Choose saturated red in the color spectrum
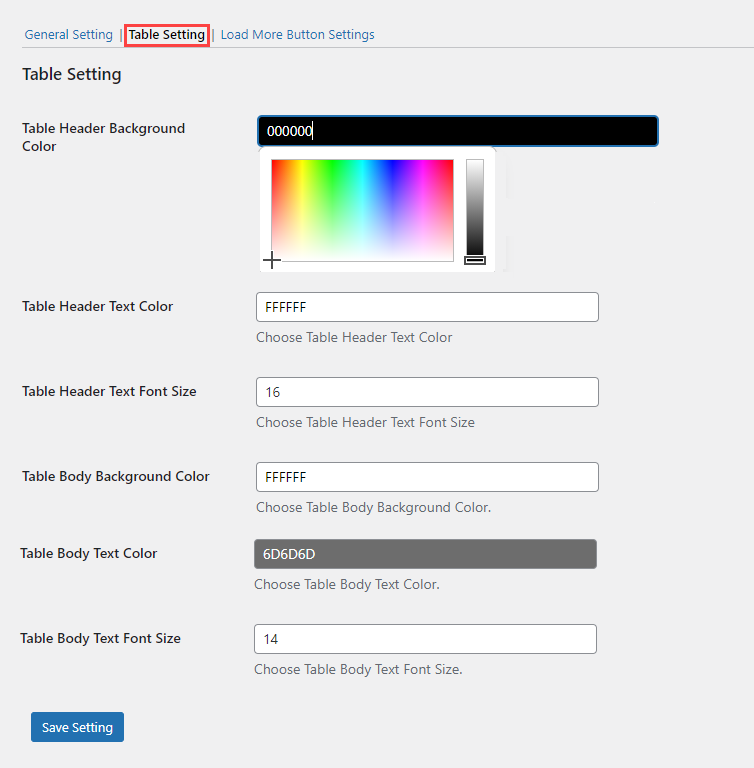The image size is (754, 768). pos(275,167)
